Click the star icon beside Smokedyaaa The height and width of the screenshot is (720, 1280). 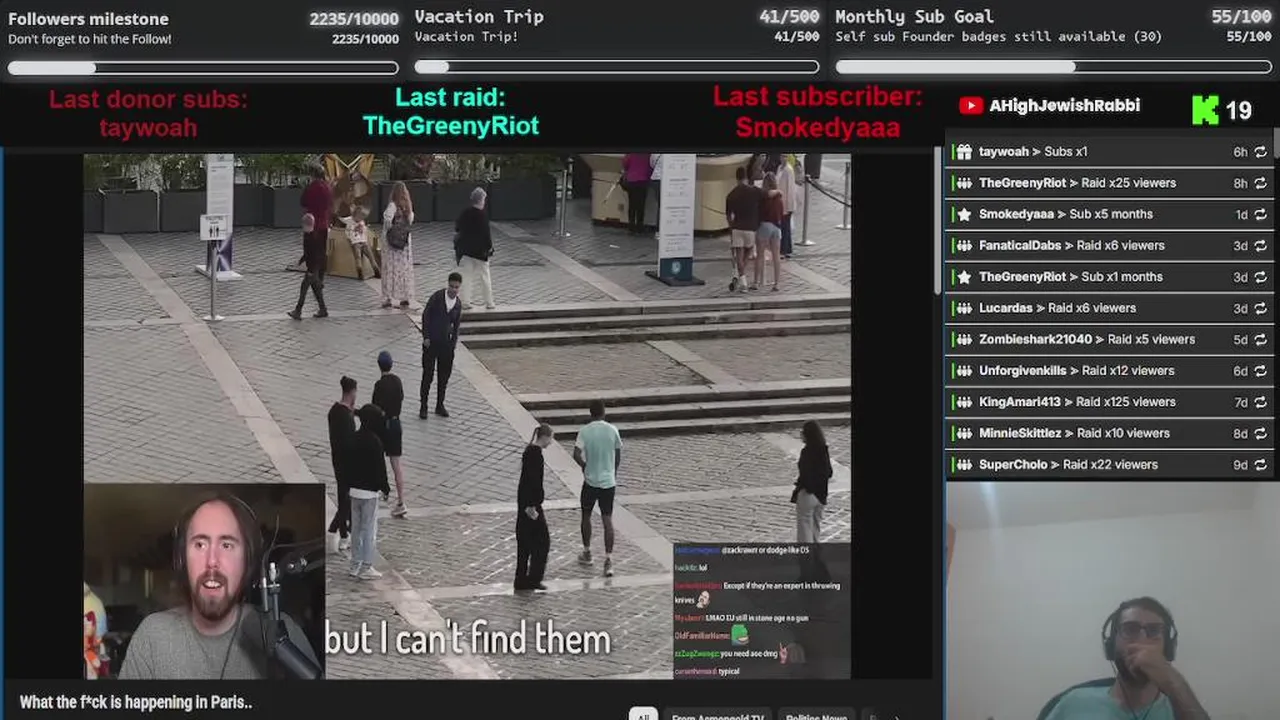pyautogui.click(x=963, y=214)
